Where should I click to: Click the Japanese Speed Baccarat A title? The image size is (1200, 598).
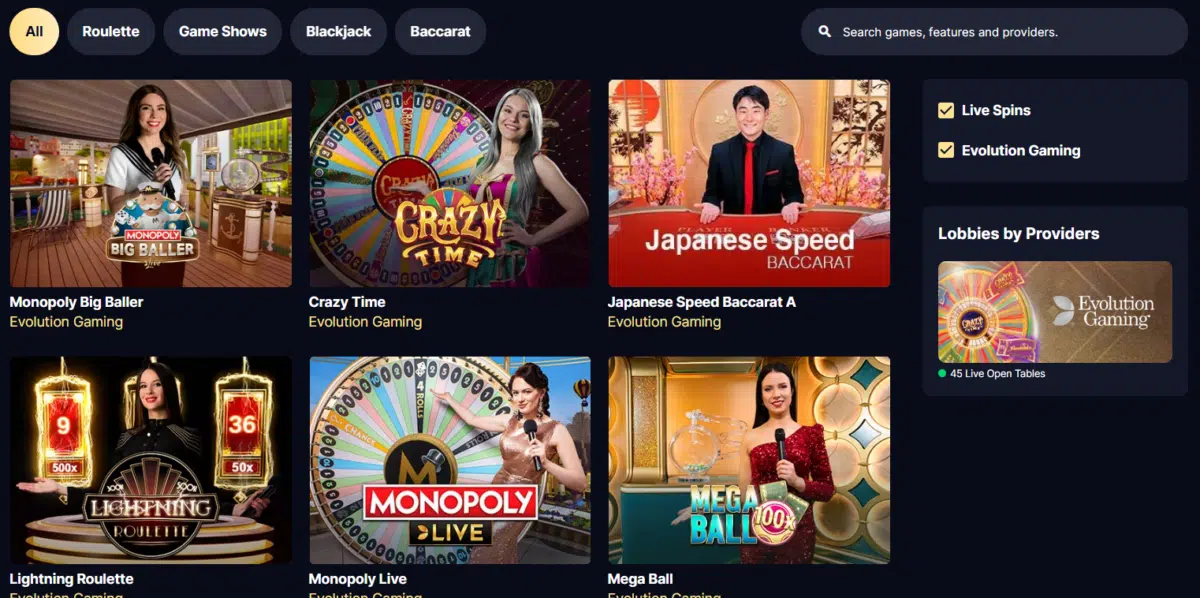pos(702,302)
